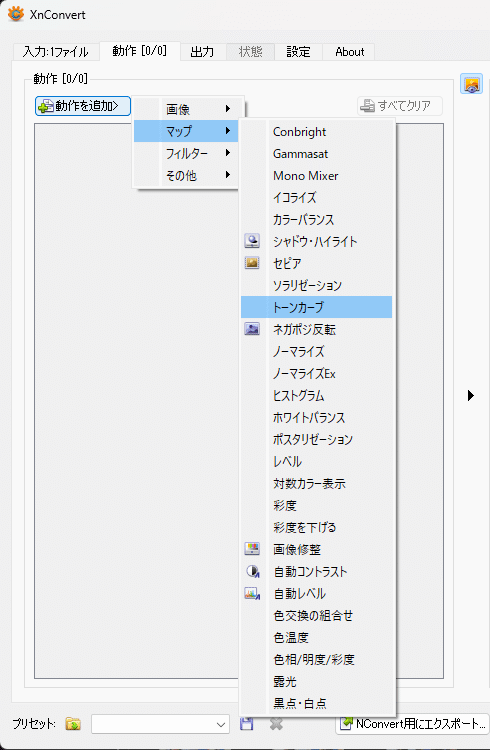Open the preset combo box dropdown

(160, 724)
